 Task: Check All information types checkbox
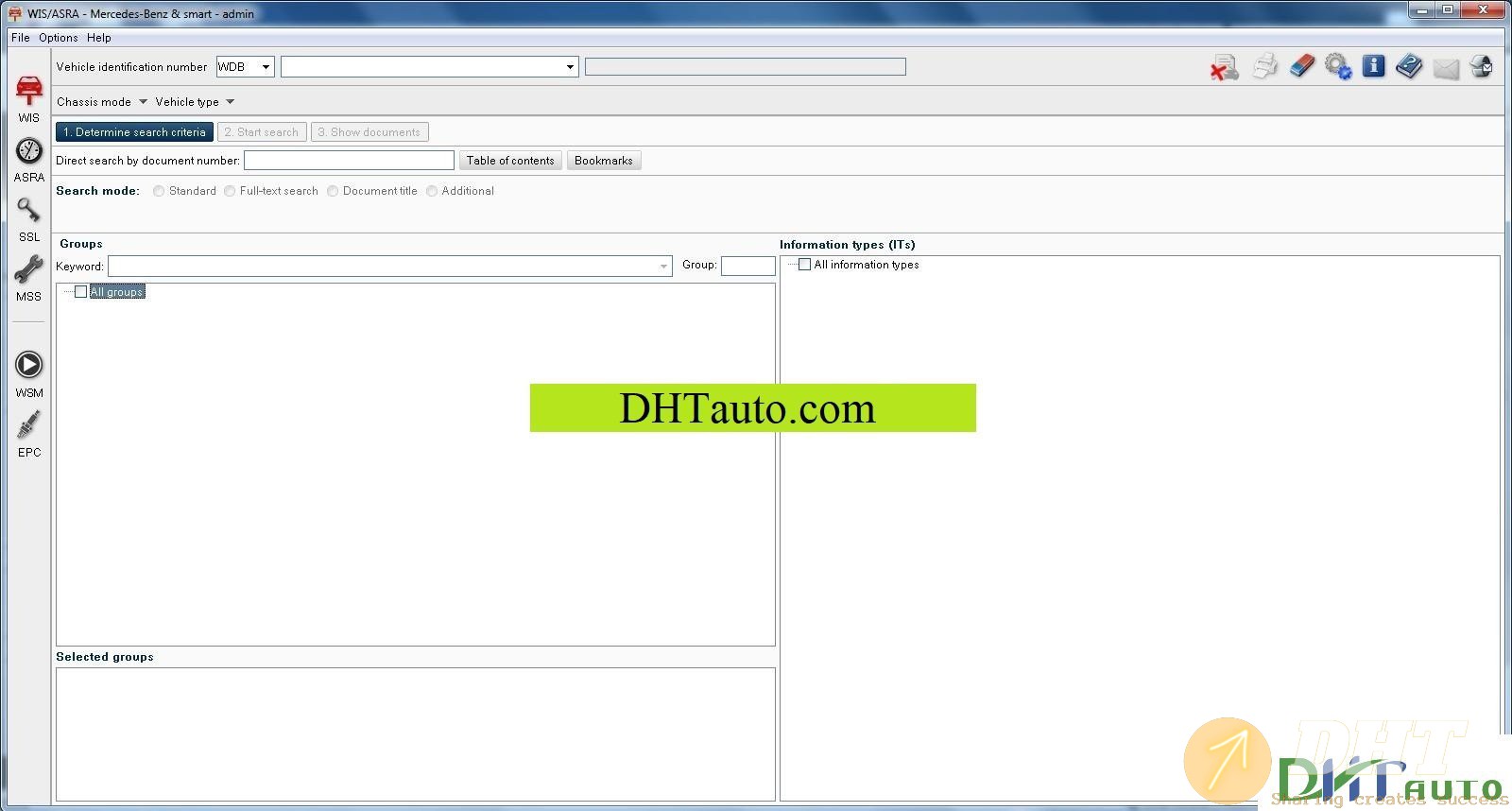pyautogui.click(x=804, y=265)
